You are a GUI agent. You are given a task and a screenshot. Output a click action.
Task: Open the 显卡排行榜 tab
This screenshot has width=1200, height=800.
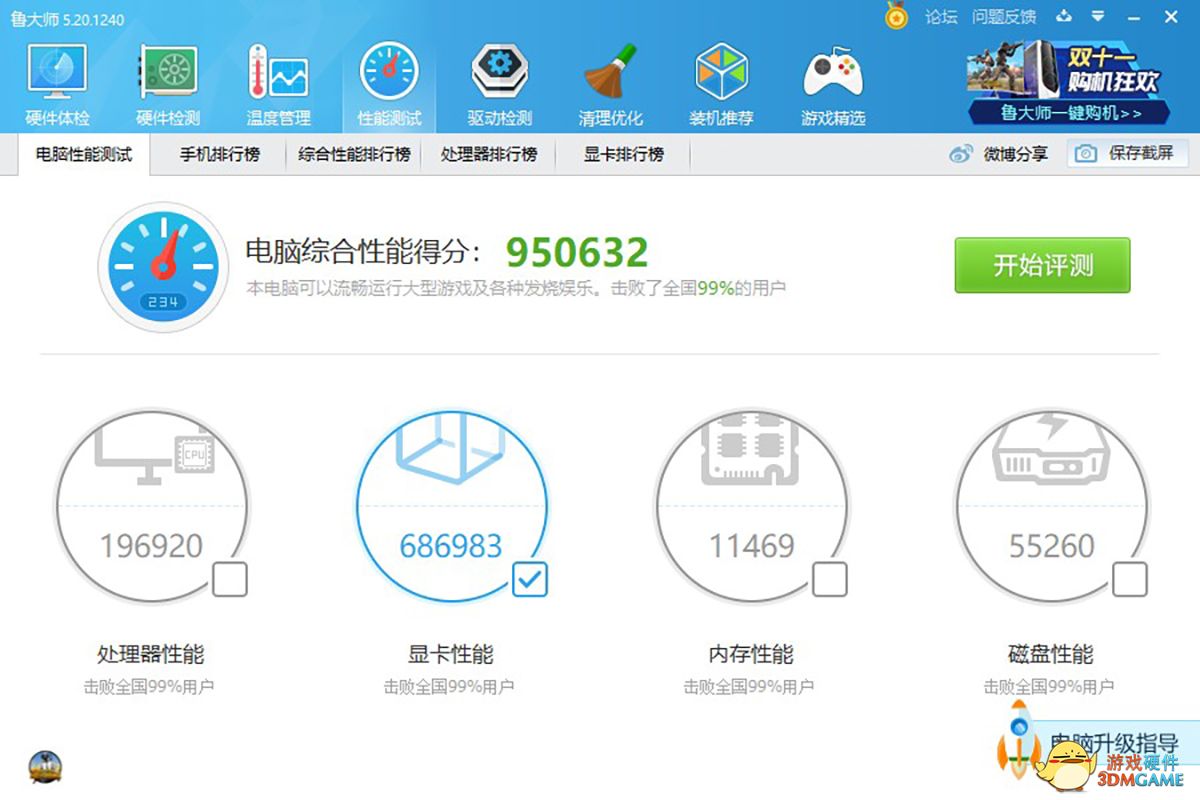point(624,154)
